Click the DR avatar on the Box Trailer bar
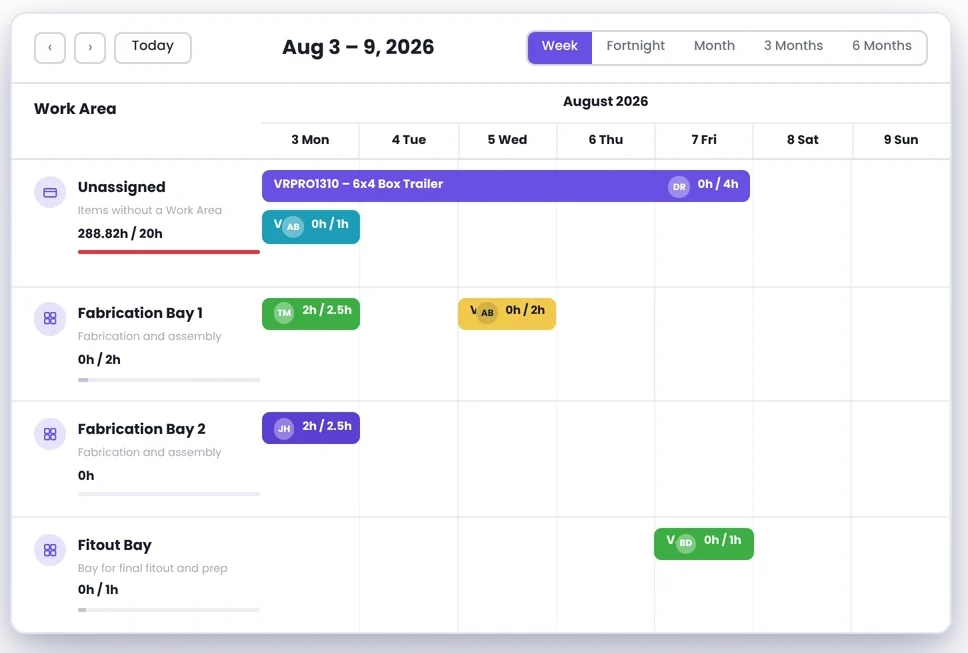The image size is (968, 653). (679, 186)
